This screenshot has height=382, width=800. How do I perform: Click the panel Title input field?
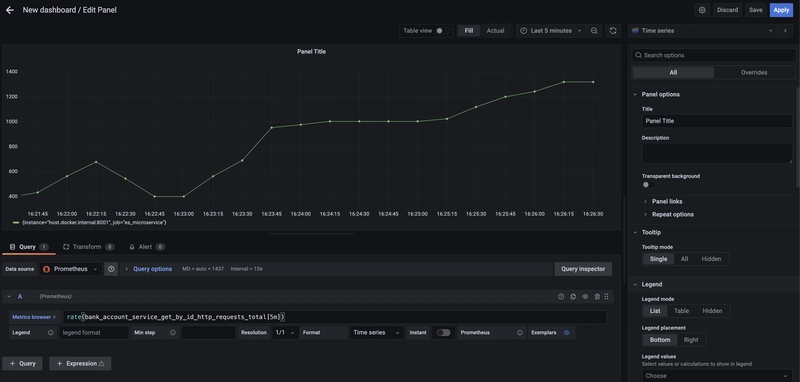(x=717, y=121)
